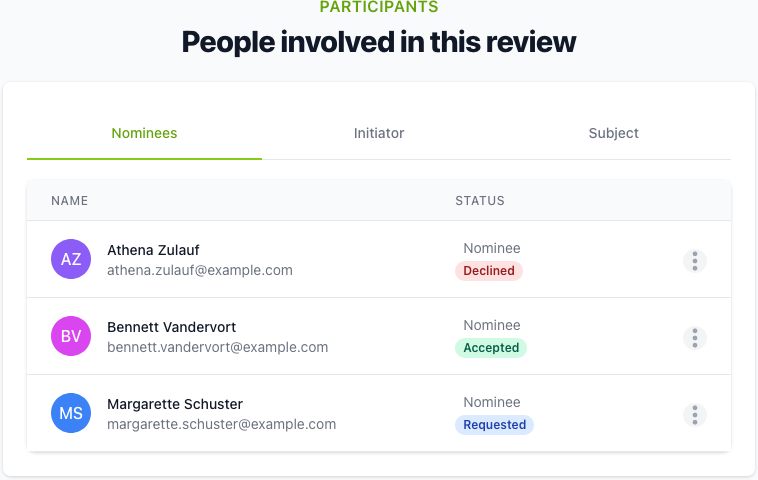Click the STATUS column header

[x=480, y=201]
